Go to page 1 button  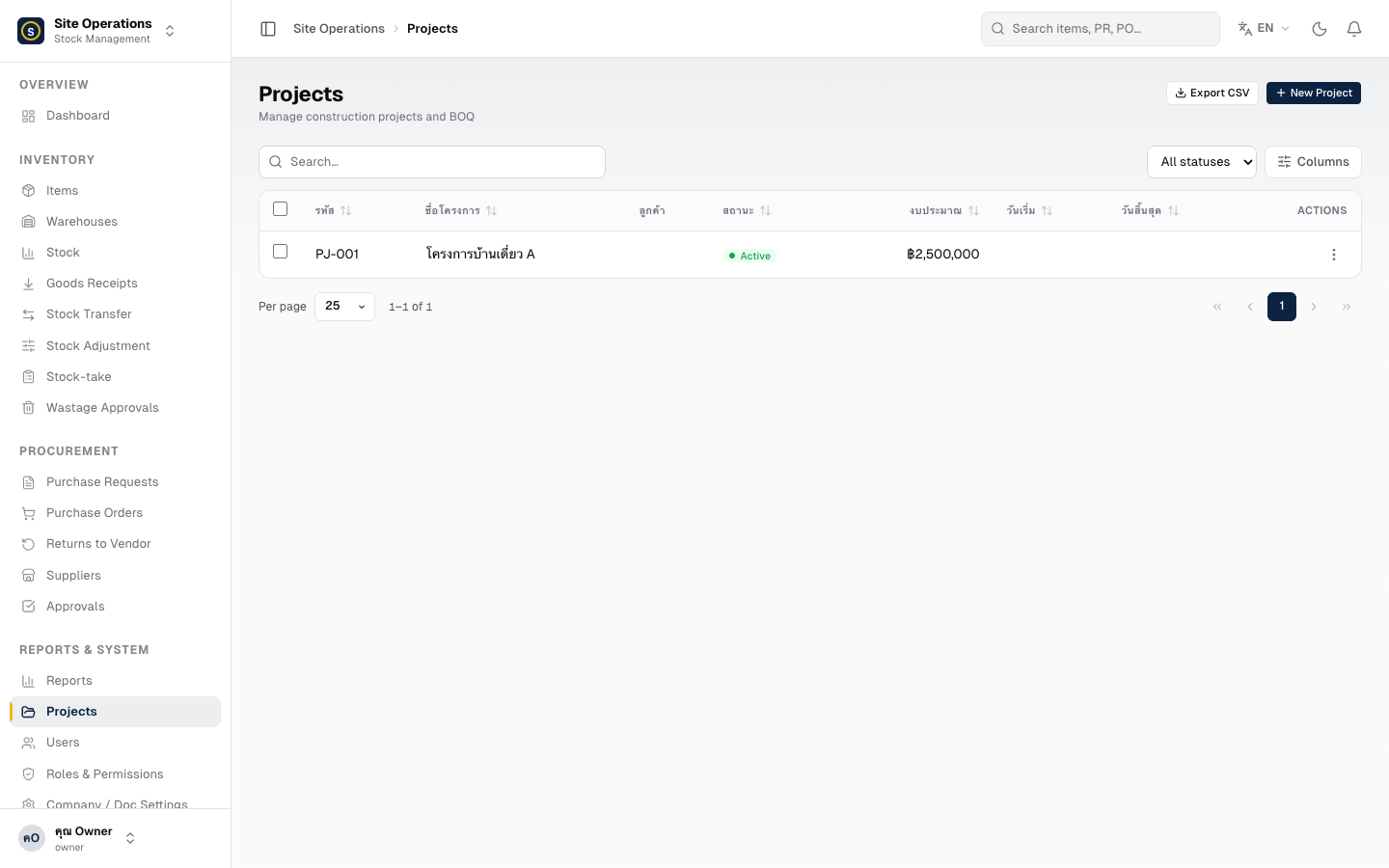pos(1282,307)
